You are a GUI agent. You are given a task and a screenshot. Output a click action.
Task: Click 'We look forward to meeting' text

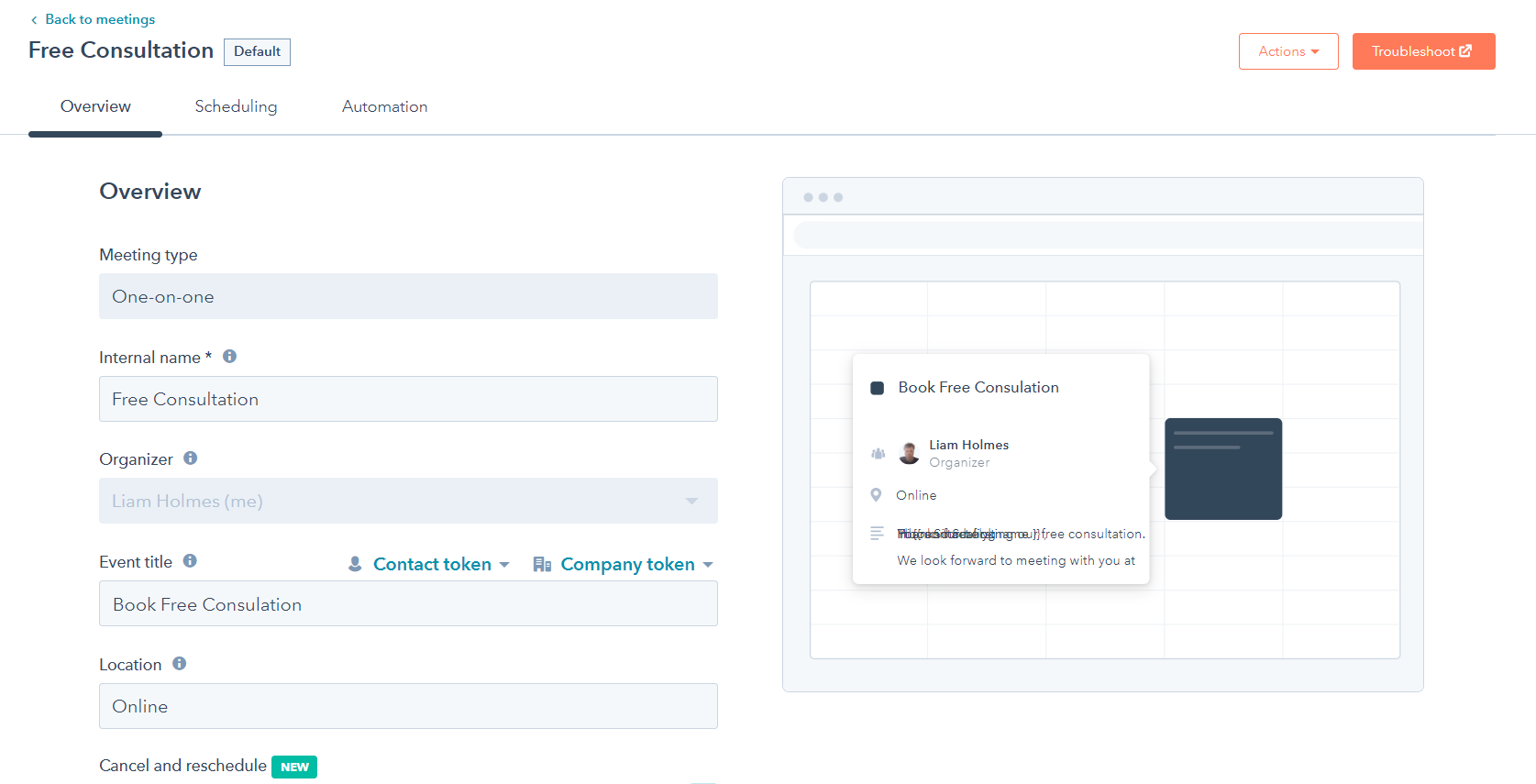coord(1016,560)
